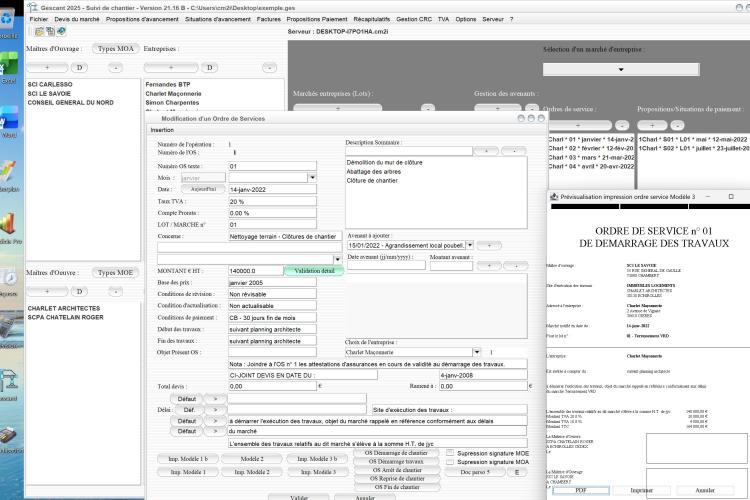The image size is (750, 500).
Task: Click the Doc perso 5 button
Action: (x=474, y=472)
